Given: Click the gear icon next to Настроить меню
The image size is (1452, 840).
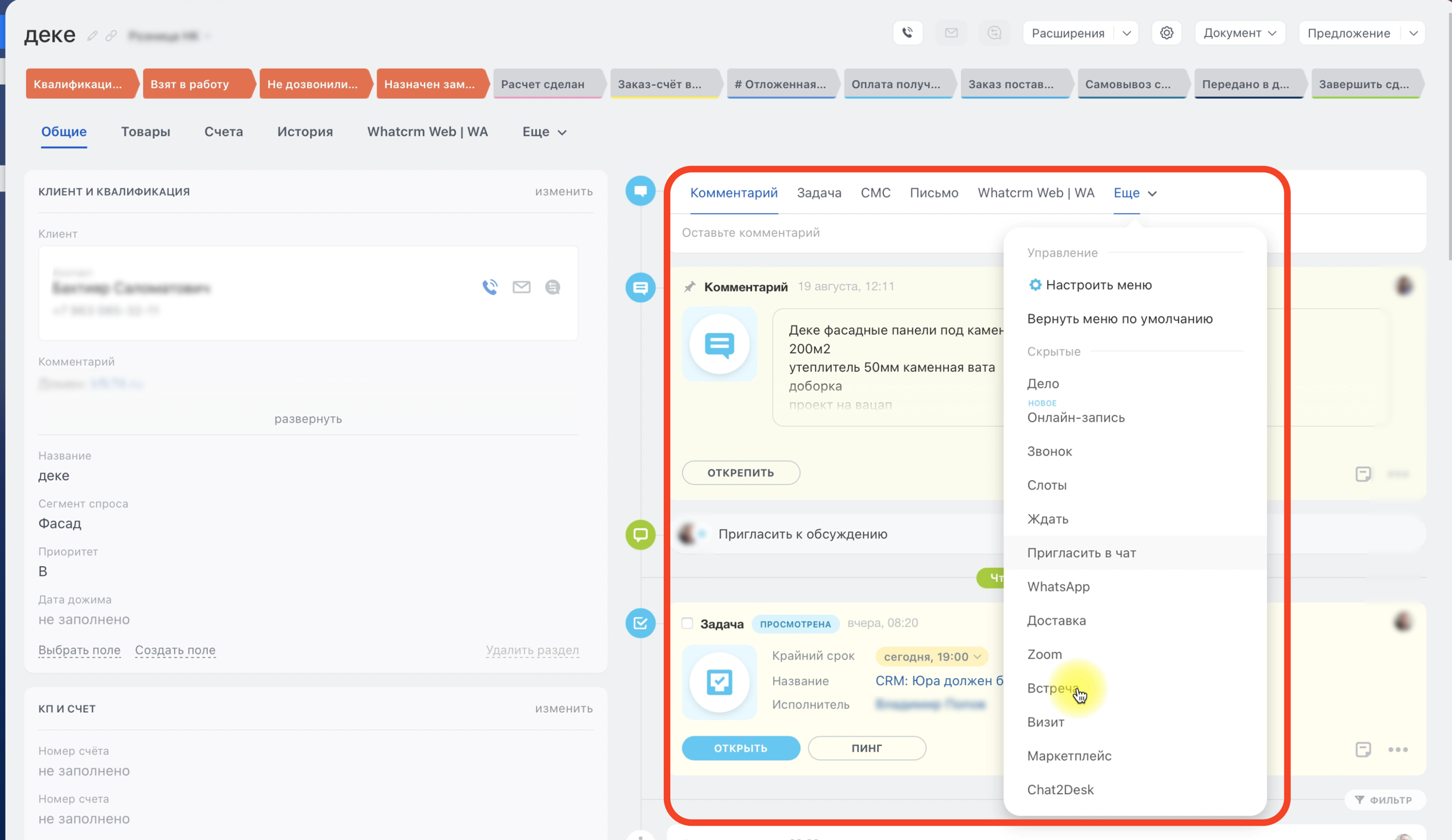Looking at the screenshot, I should [x=1035, y=284].
